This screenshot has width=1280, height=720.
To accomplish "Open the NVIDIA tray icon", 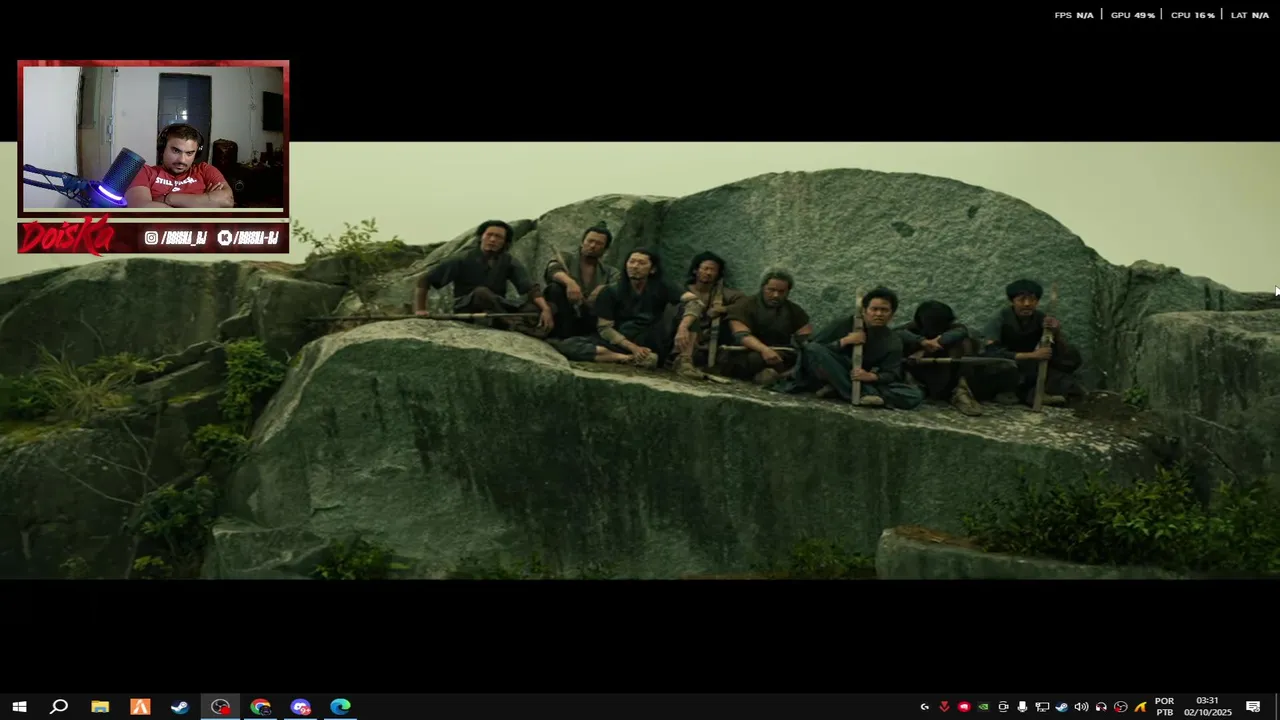I will point(983,706).
